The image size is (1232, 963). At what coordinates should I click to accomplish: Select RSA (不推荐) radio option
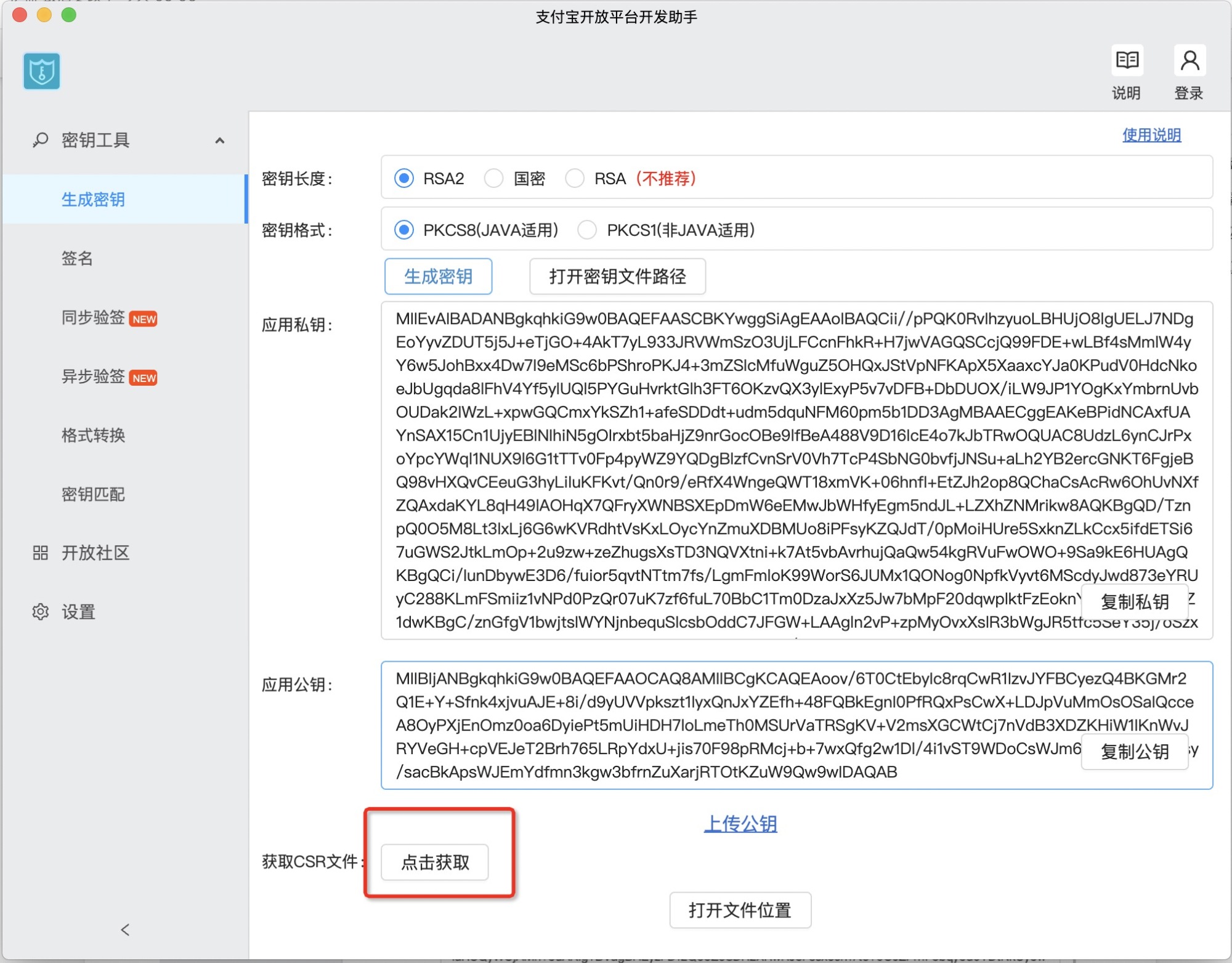coord(574,179)
